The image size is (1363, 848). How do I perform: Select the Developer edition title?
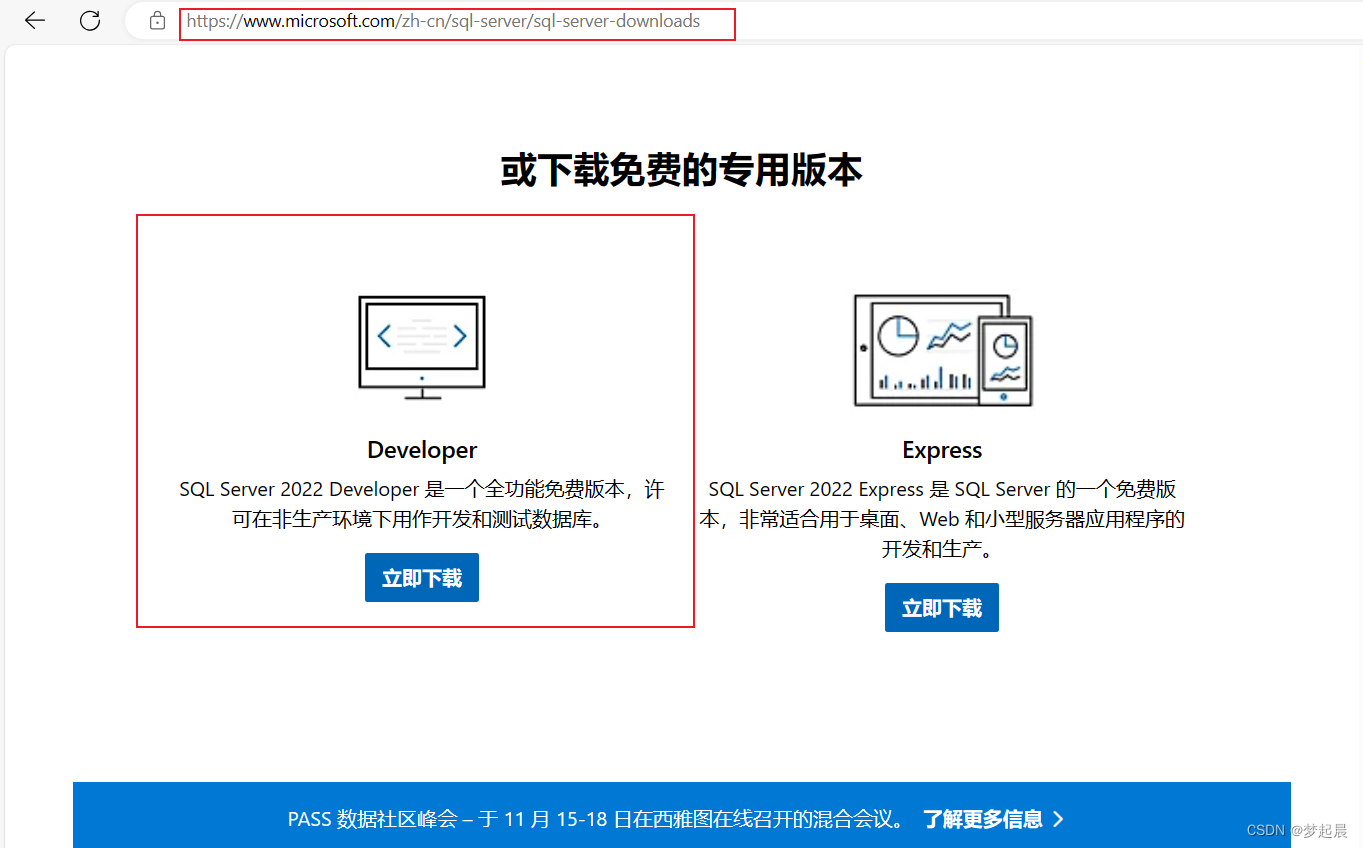(422, 450)
